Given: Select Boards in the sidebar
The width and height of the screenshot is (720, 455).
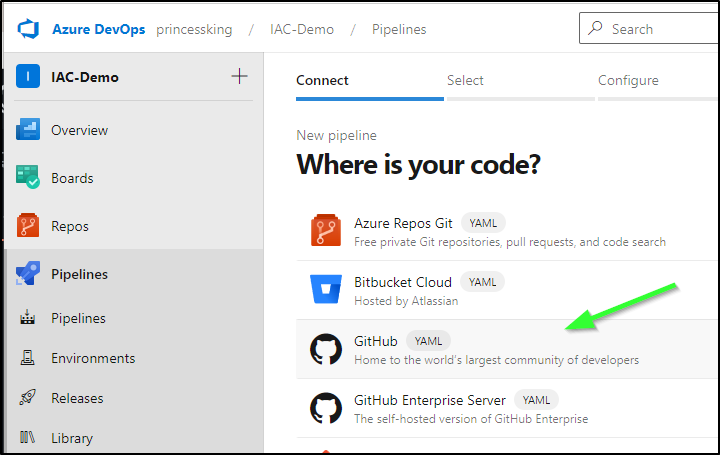Looking at the screenshot, I should coord(72,178).
